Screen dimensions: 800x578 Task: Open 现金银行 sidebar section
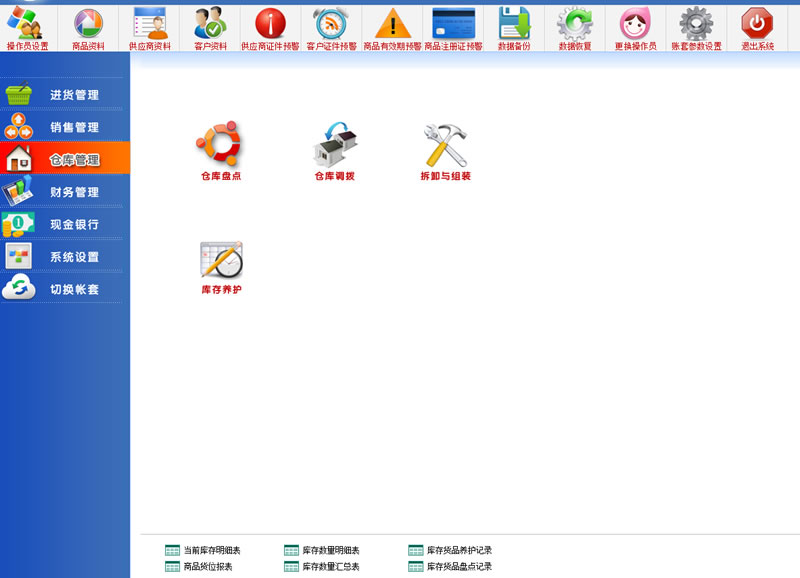tap(74, 224)
